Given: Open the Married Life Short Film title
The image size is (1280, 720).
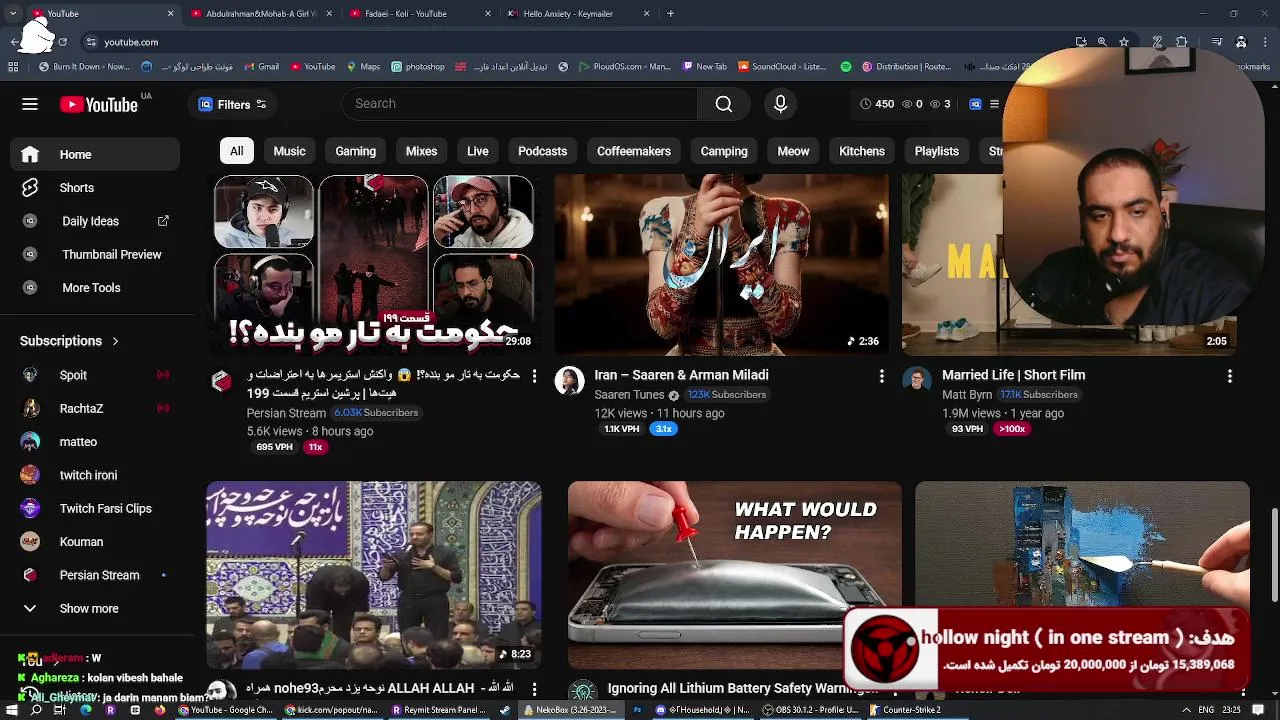Looking at the screenshot, I should click(x=1013, y=375).
